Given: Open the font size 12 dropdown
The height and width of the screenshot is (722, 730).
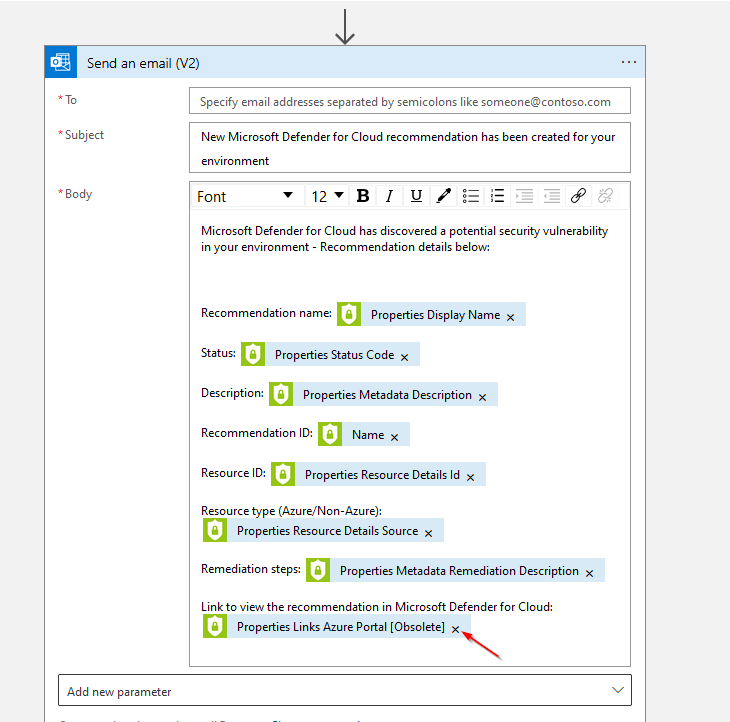Looking at the screenshot, I should click(327, 196).
